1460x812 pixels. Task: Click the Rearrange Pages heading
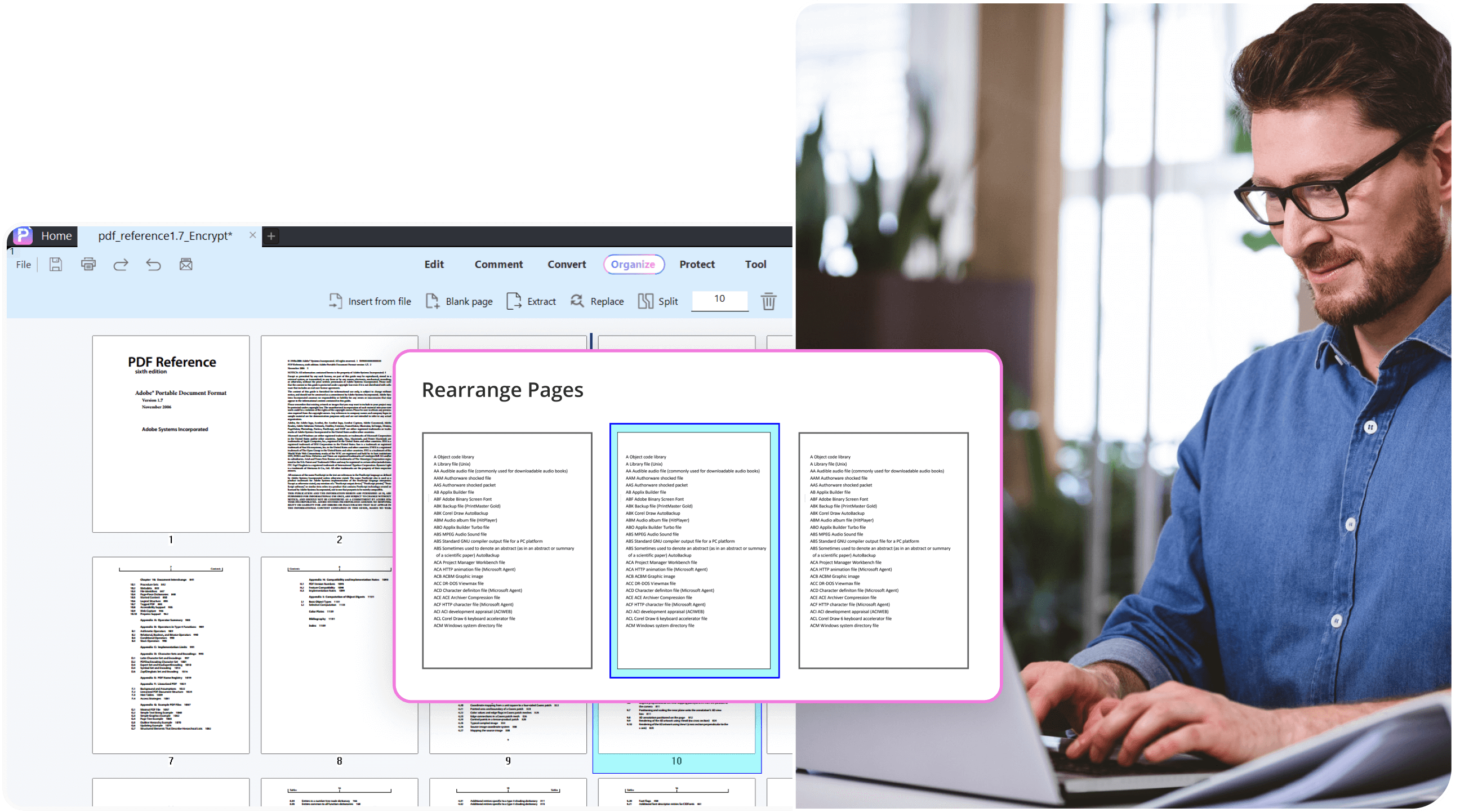503,390
